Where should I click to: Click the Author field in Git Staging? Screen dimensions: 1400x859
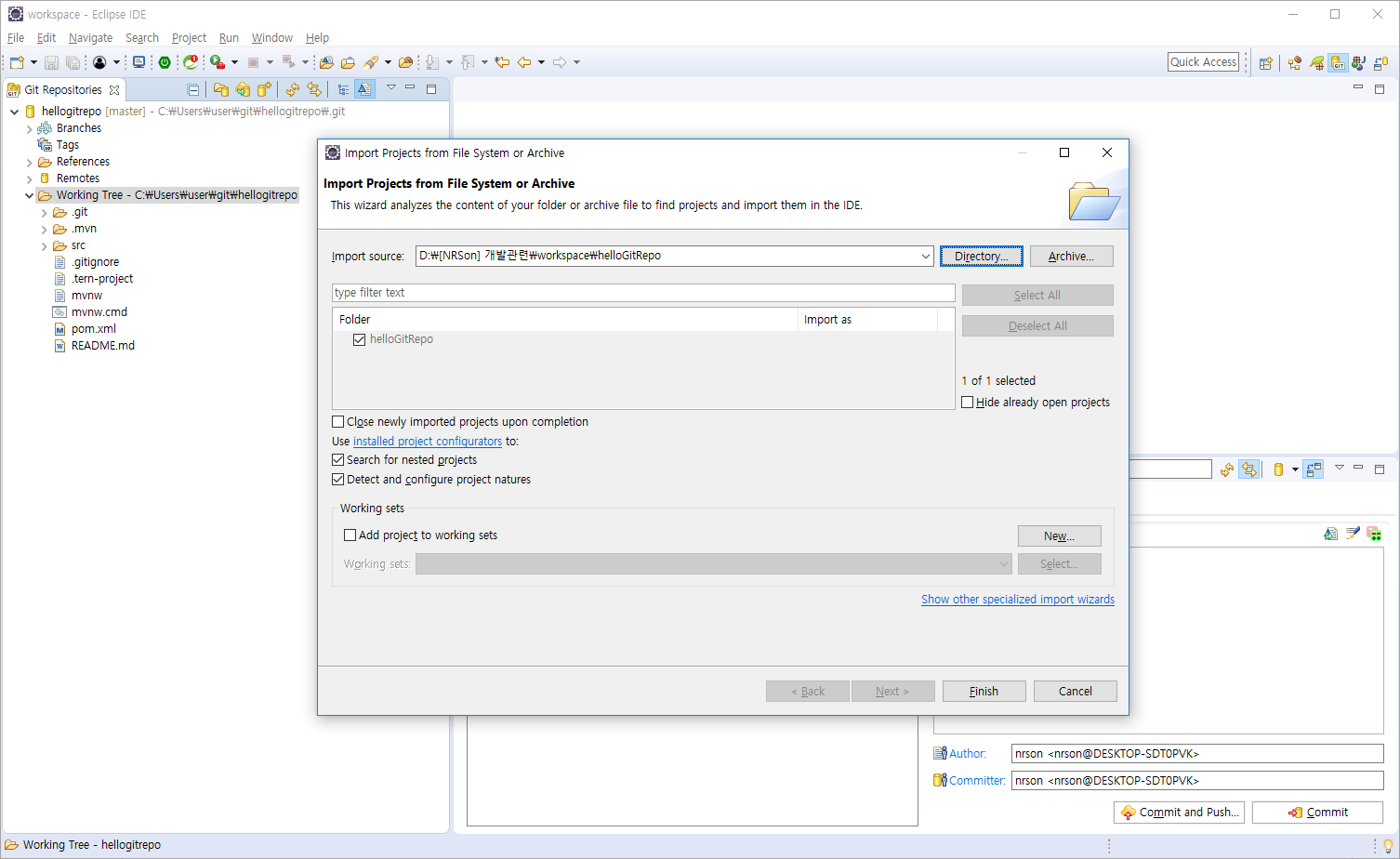coord(1197,754)
